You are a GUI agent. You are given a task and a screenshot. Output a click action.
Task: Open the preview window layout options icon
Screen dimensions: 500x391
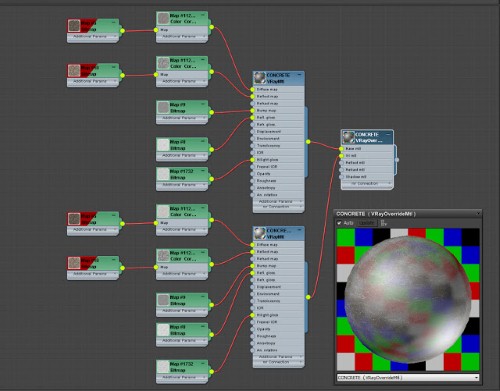pos(384,223)
